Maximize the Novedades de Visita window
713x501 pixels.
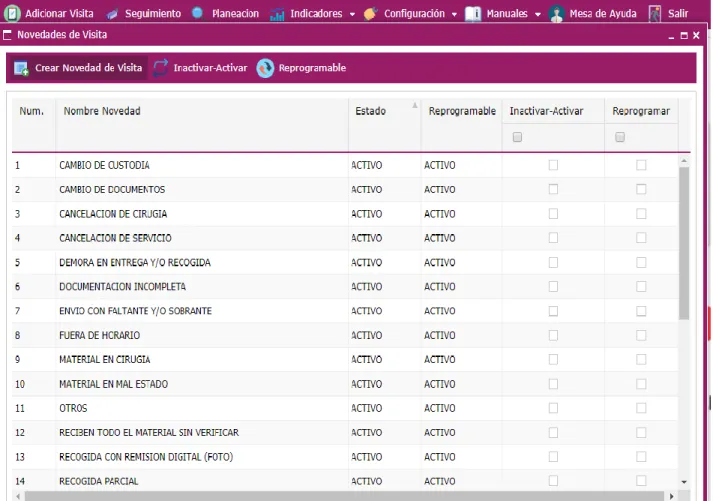(684, 35)
